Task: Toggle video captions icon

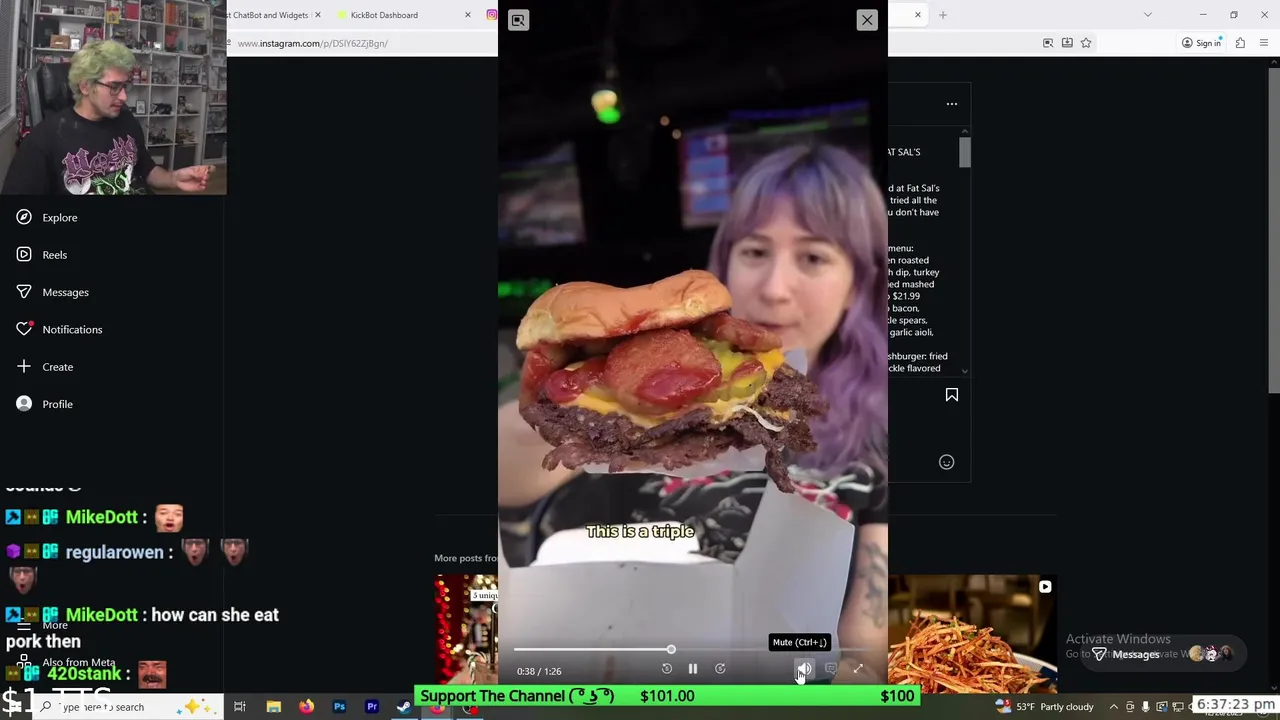Action: [831, 669]
